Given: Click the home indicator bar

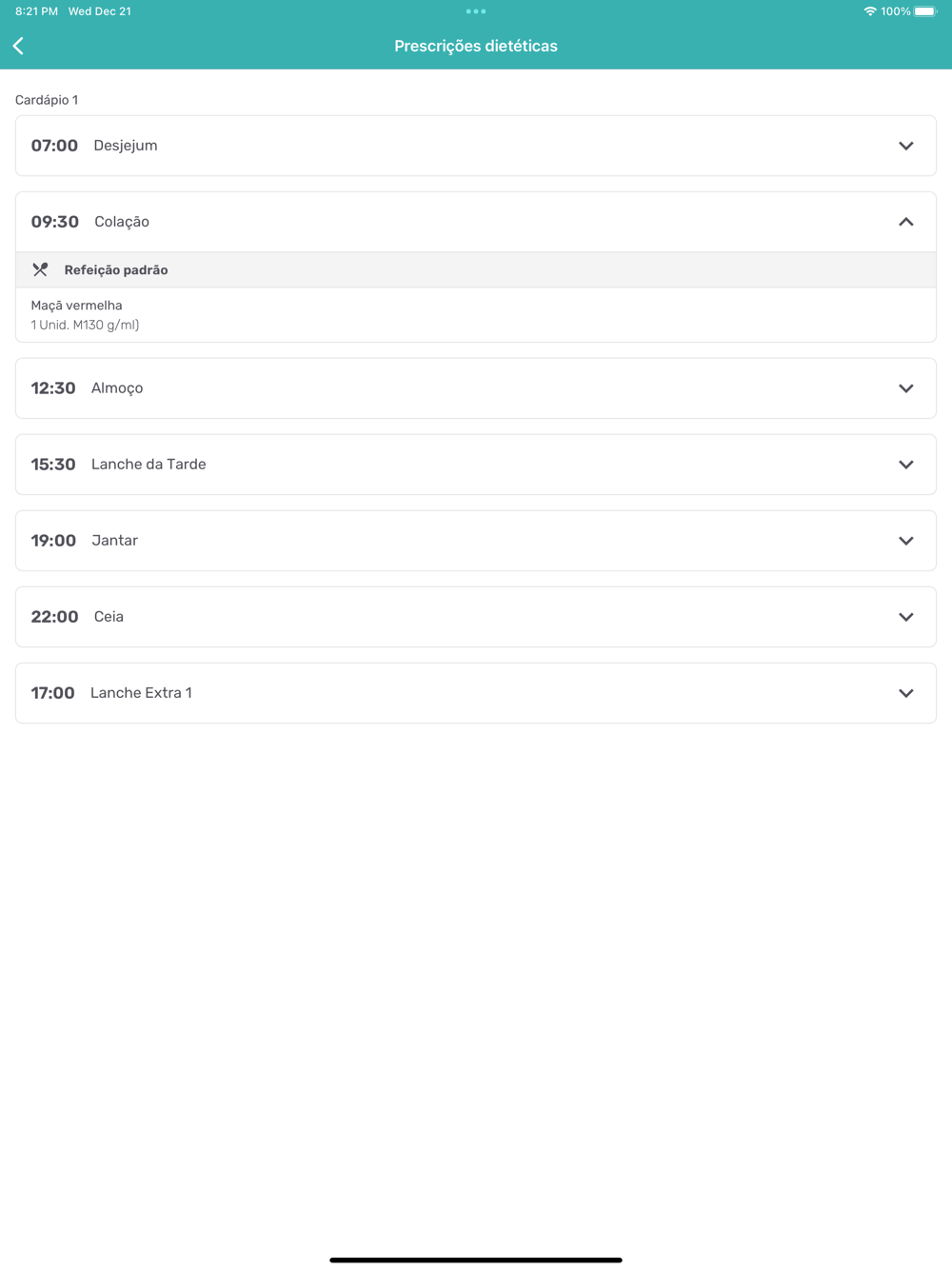Looking at the screenshot, I should pyautogui.click(x=476, y=1260).
